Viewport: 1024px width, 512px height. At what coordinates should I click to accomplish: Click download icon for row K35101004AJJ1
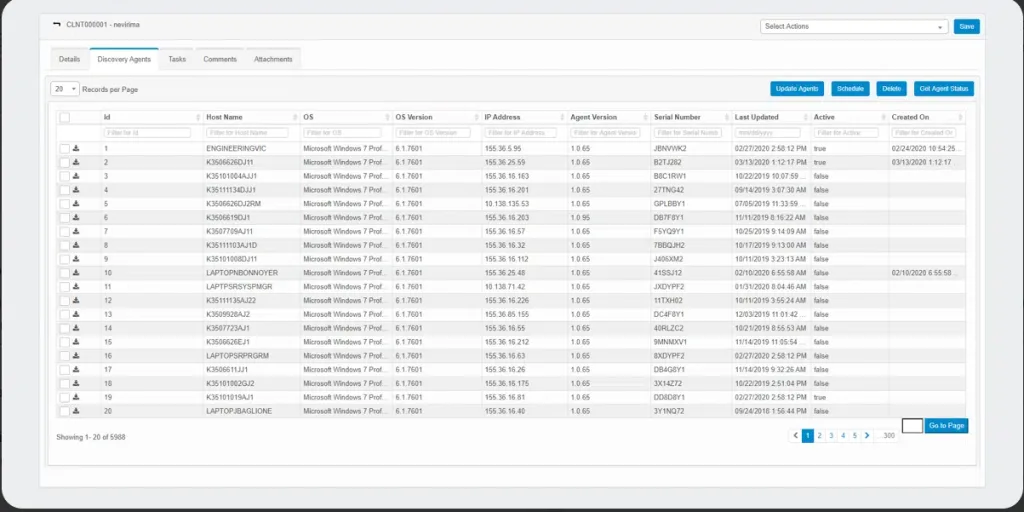coord(76,176)
